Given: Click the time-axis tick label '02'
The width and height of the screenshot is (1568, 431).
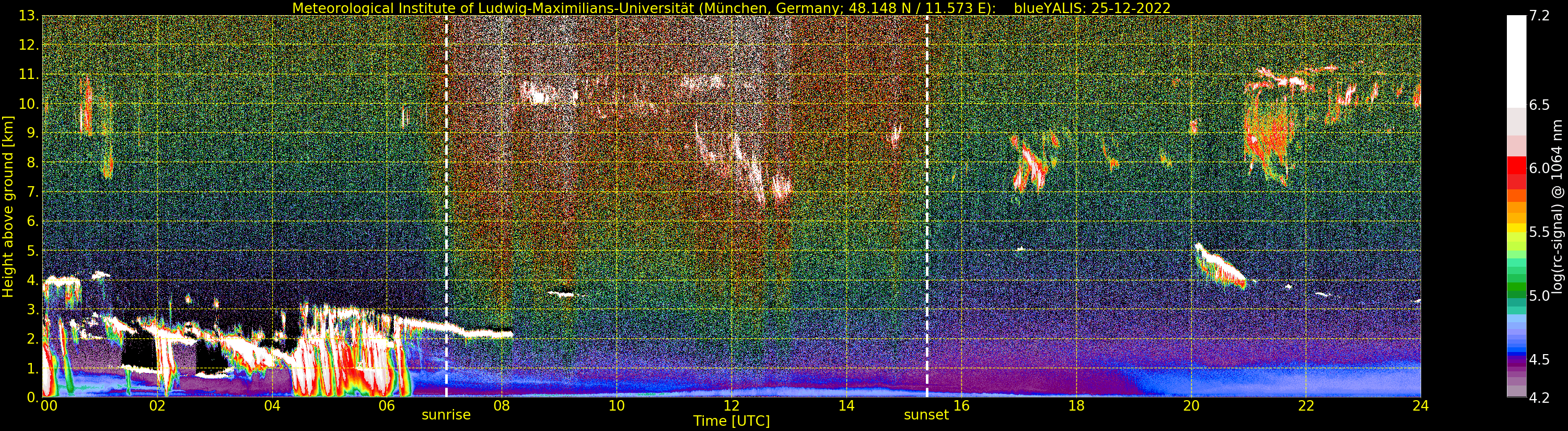Looking at the screenshot, I should click(158, 405).
